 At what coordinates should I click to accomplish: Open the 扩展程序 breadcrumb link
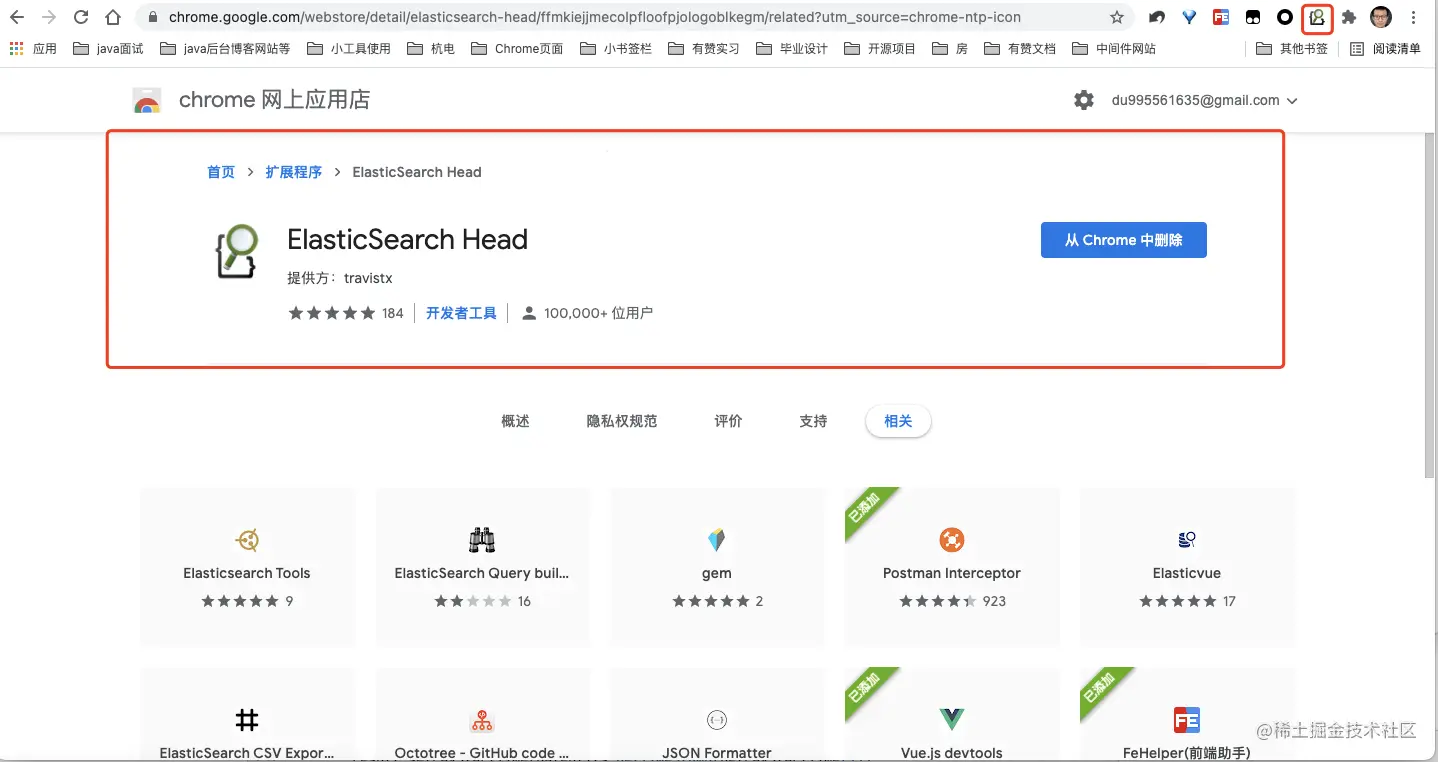pyautogui.click(x=294, y=172)
